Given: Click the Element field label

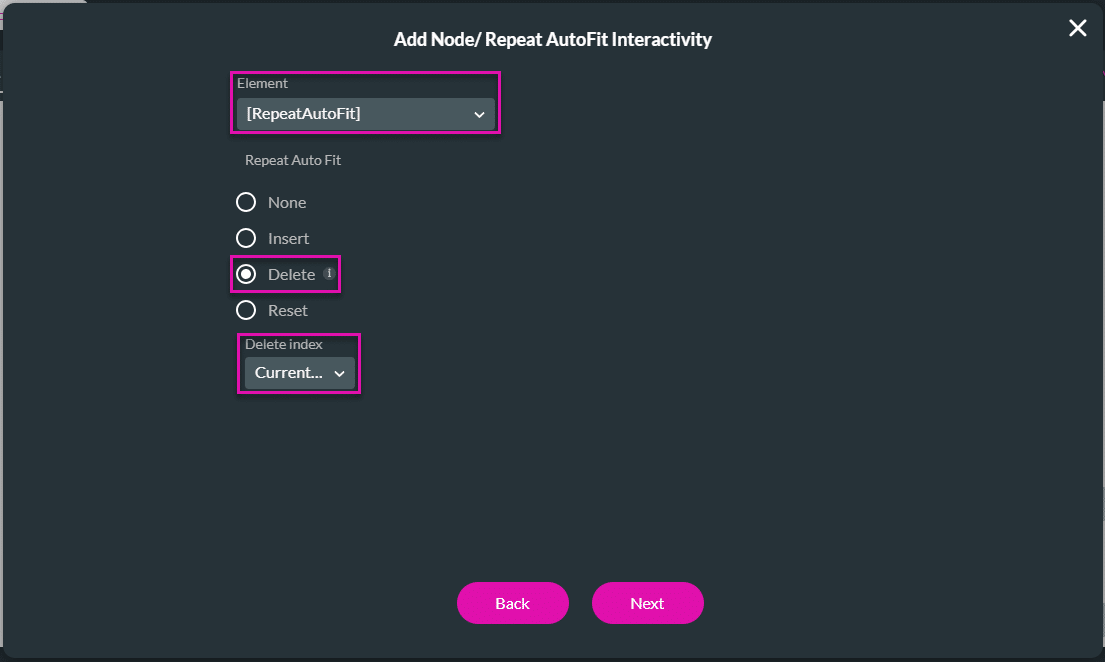Looking at the screenshot, I should (262, 83).
